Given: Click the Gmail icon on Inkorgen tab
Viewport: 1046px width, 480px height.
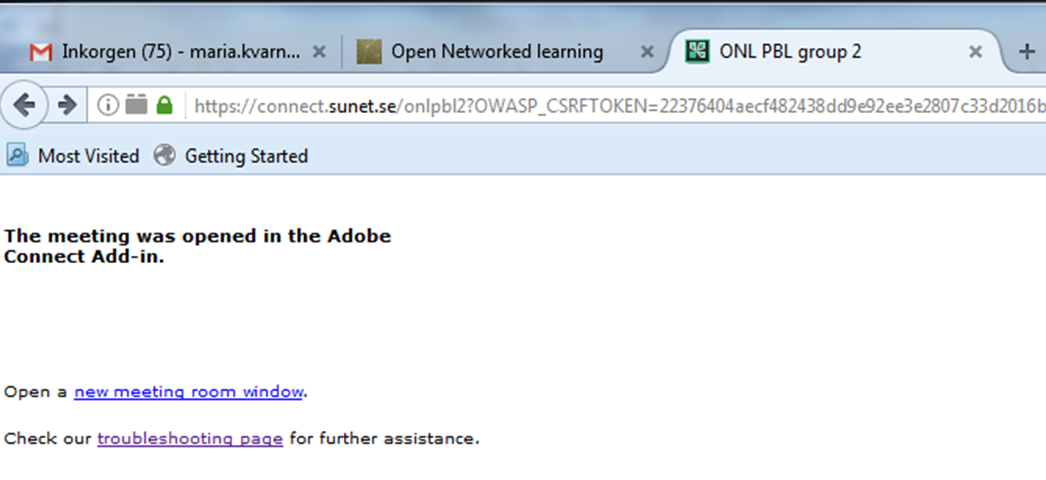Looking at the screenshot, I should click(x=41, y=52).
